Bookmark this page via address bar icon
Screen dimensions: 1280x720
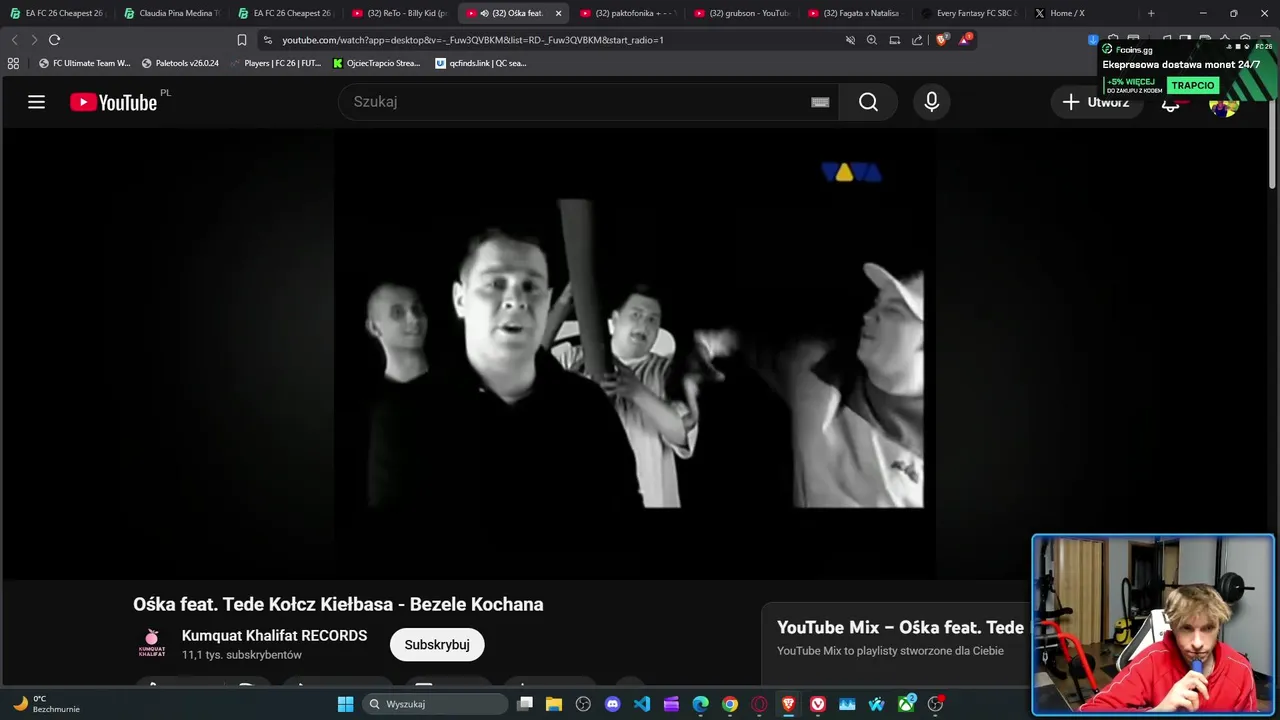pyautogui.click(x=242, y=40)
